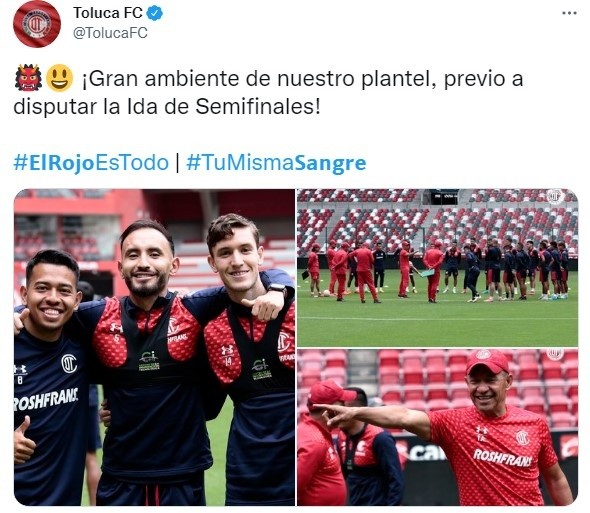Click the tweet text about Semifinales
The height and width of the screenshot is (513, 590).
[268, 93]
